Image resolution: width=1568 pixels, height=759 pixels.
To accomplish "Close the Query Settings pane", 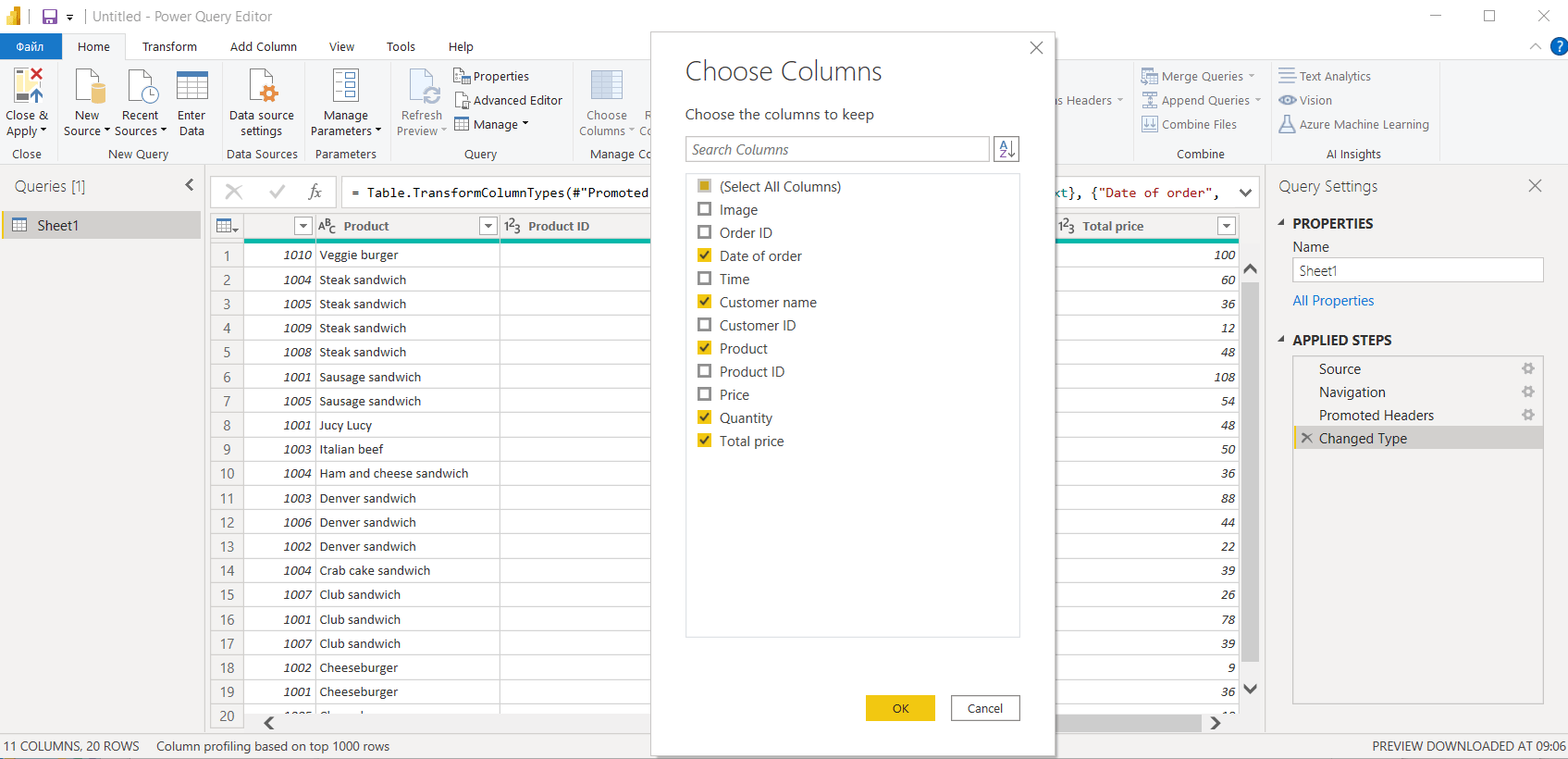I will [x=1535, y=186].
